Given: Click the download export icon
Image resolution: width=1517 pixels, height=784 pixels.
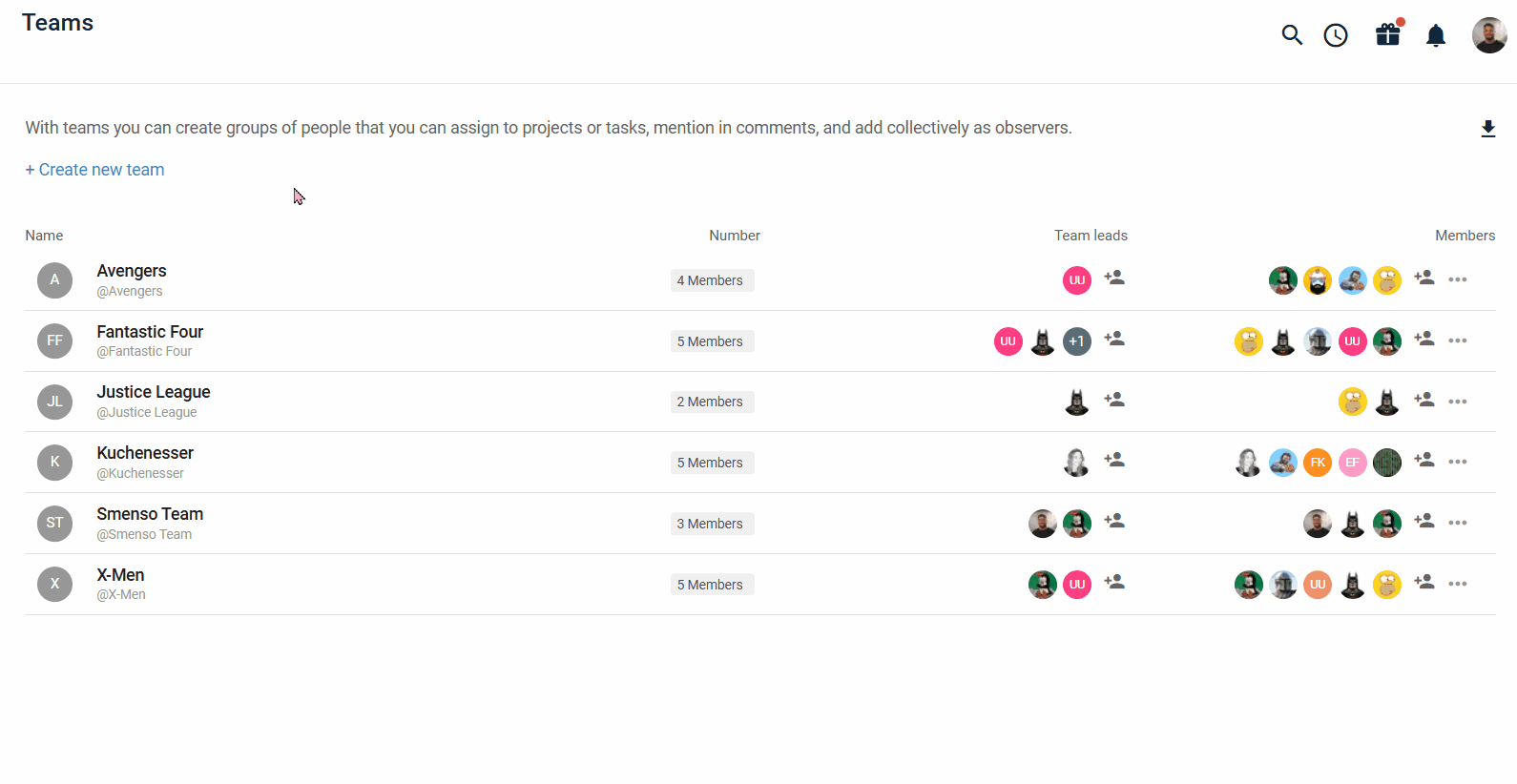Looking at the screenshot, I should 1487,129.
